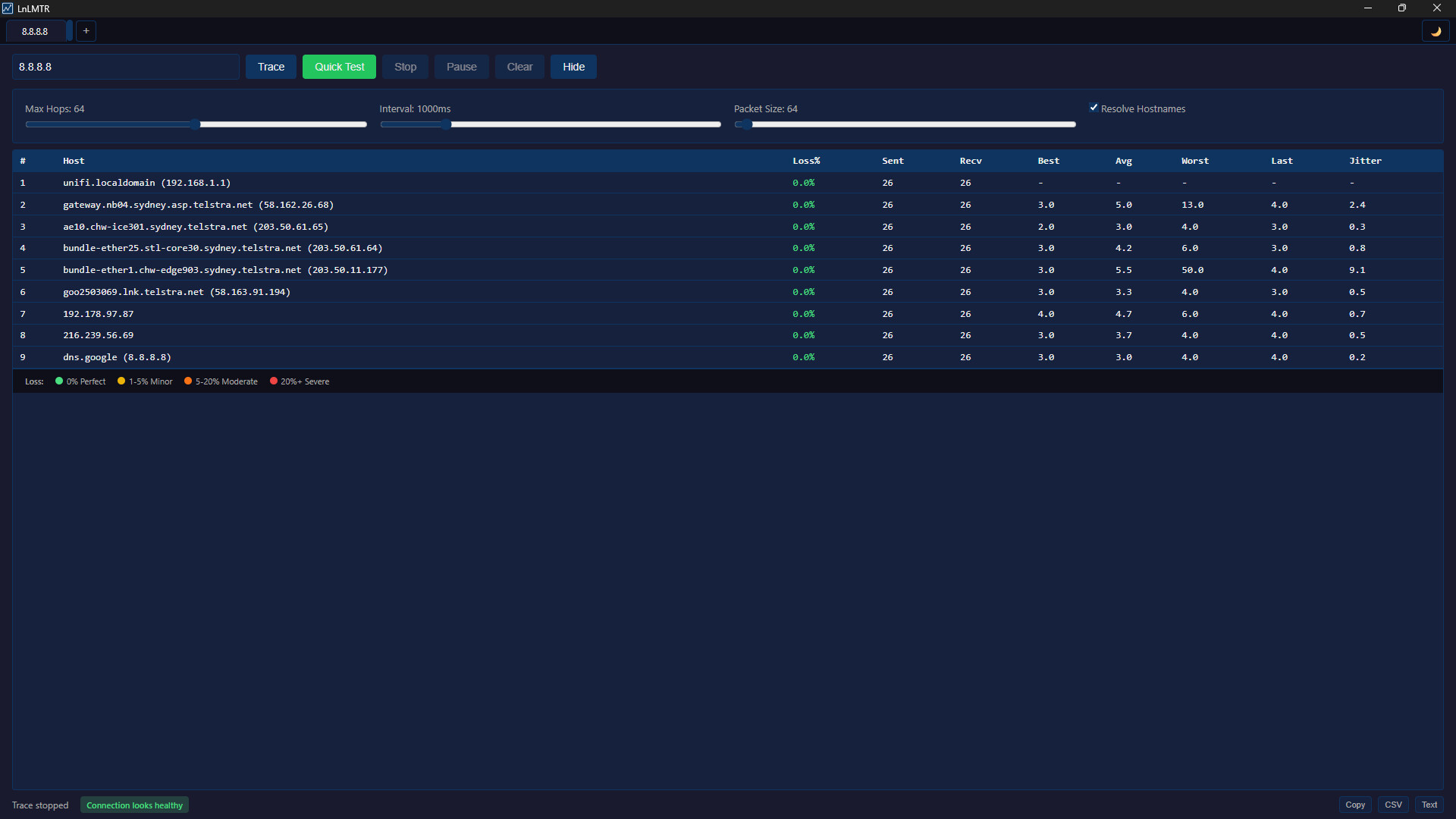Screen dimensions: 1456x819
Task: Toggle the theme using the moon icon
Action: pyautogui.click(x=1436, y=31)
